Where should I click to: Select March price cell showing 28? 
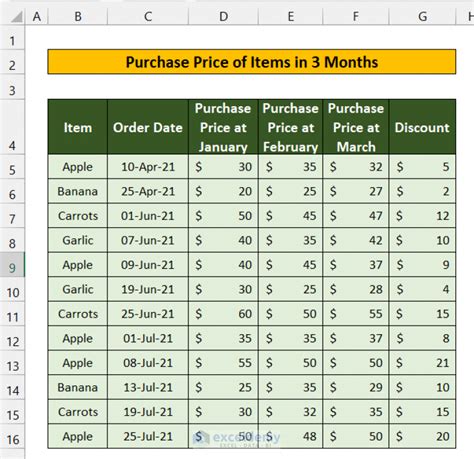[356, 289]
